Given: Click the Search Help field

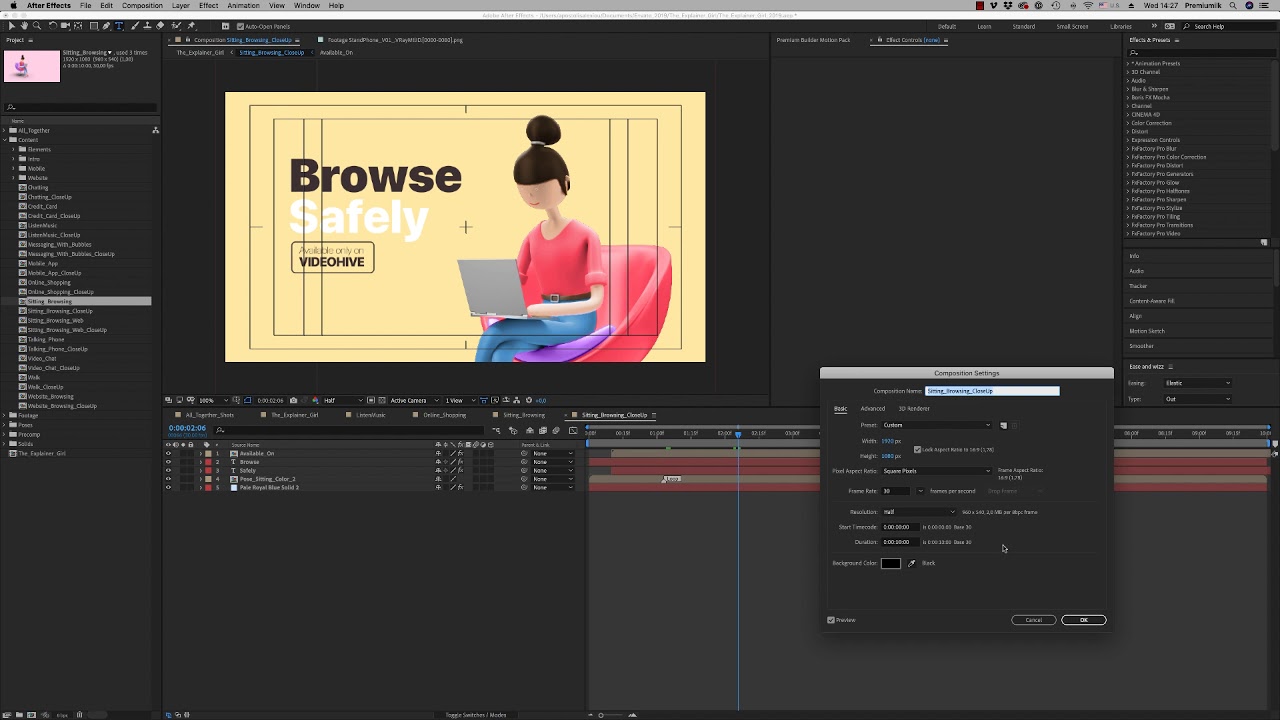Looking at the screenshot, I should [x=1230, y=26].
